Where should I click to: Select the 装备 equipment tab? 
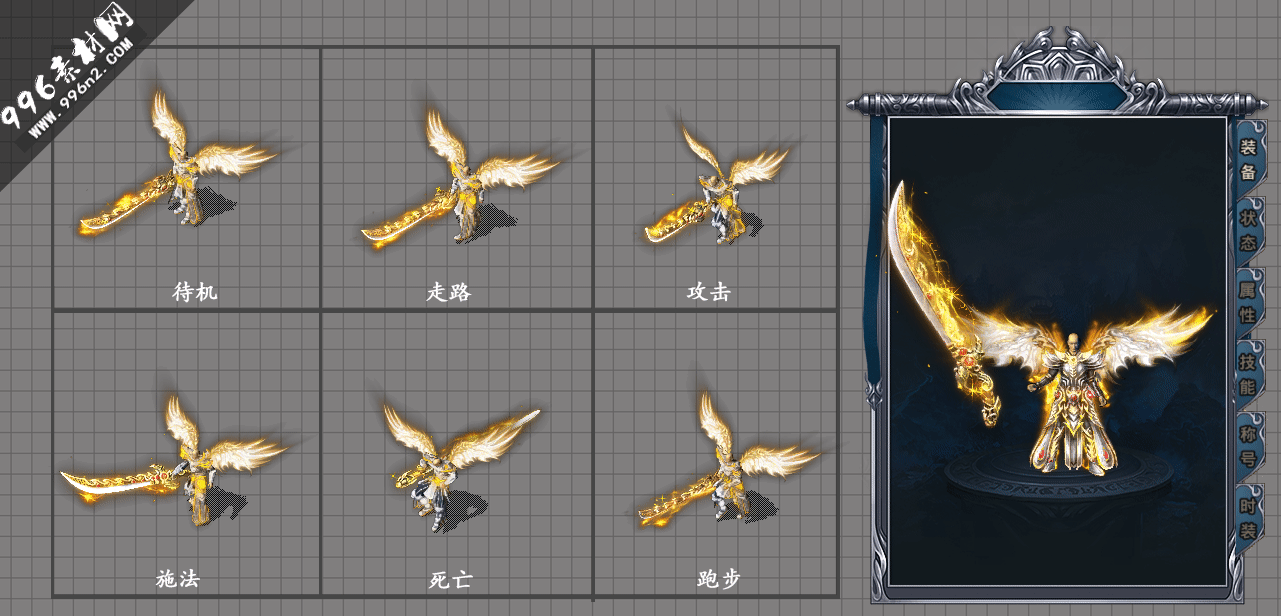pyautogui.click(x=1247, y=159)
